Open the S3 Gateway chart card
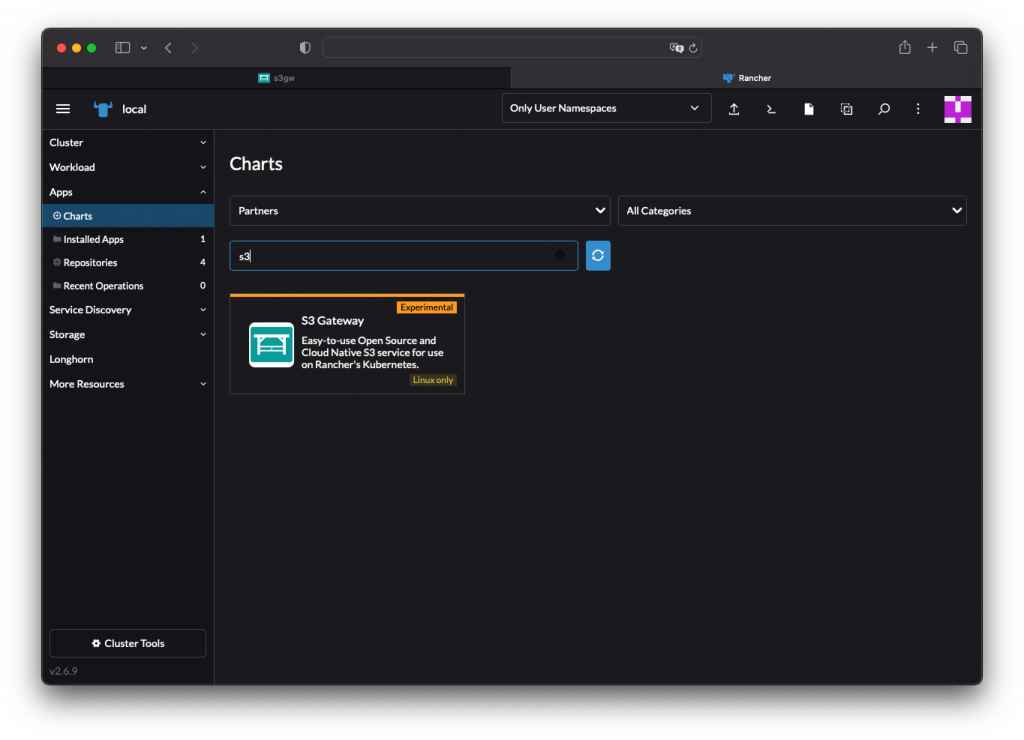The width and height of the screenshot is (1024, 740). [x=347, y=345]
